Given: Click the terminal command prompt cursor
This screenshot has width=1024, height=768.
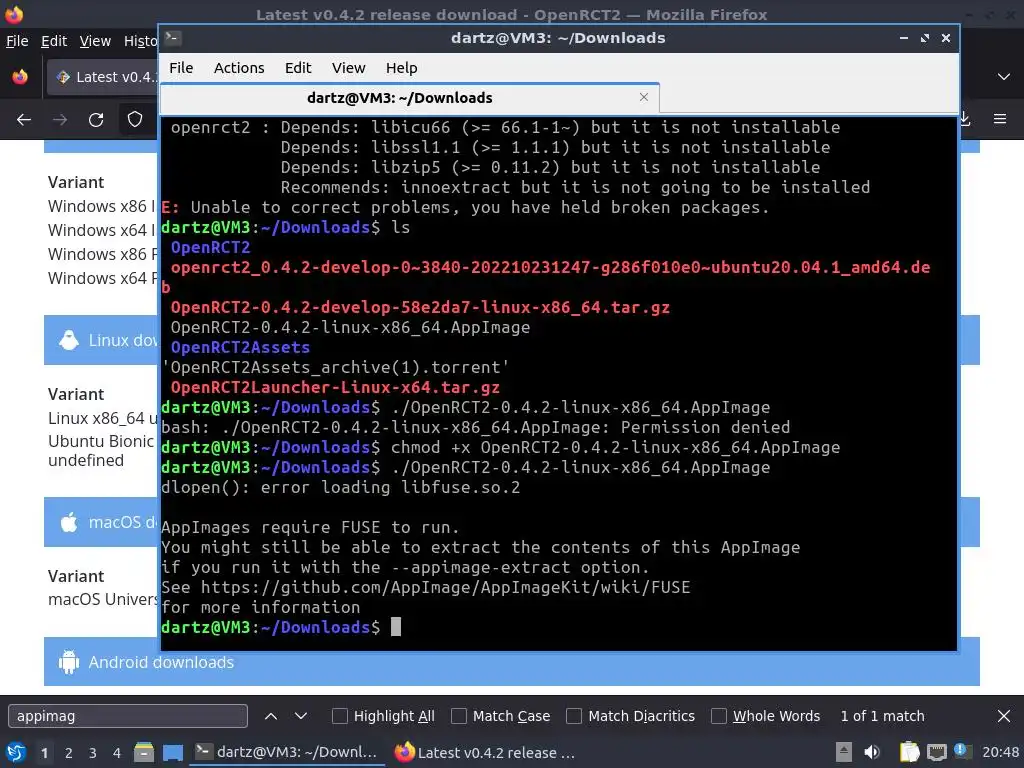Looking at the screenshot, I should pos(396,627).
